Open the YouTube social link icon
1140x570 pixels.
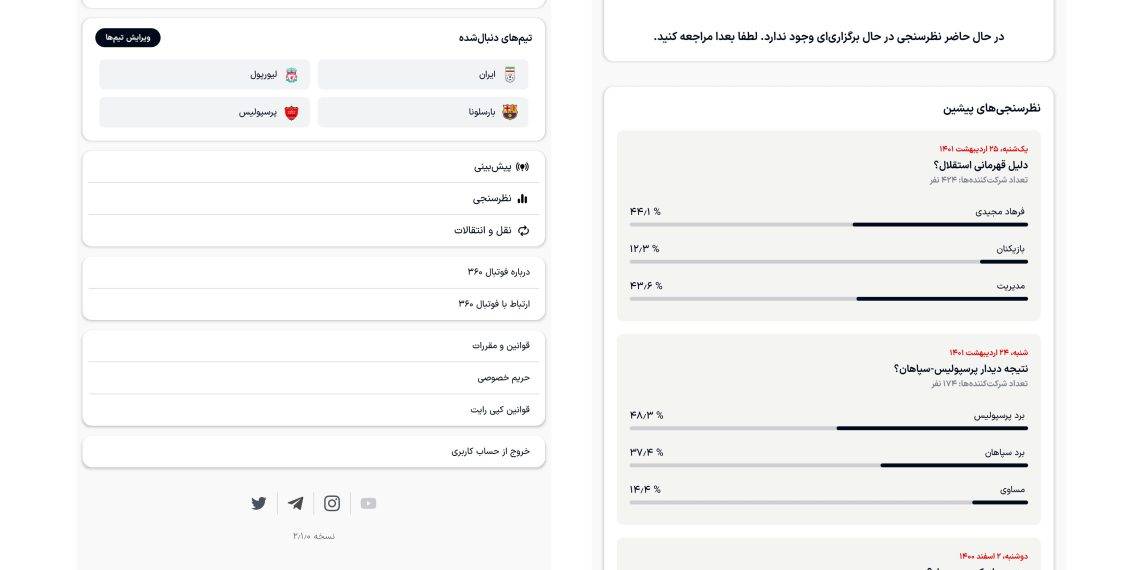point(368,503)
